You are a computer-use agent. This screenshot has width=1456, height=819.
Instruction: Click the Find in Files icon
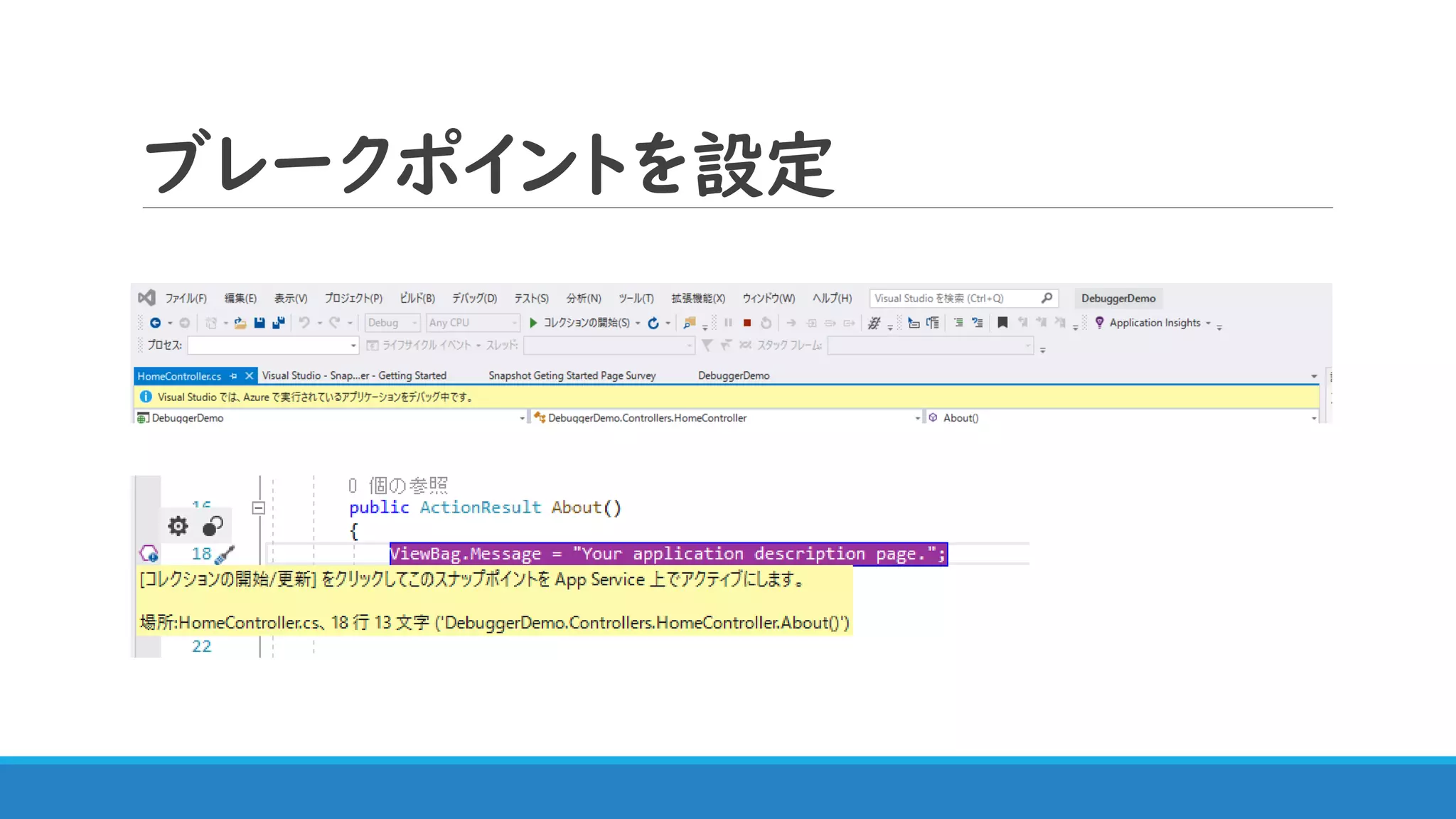689,323
